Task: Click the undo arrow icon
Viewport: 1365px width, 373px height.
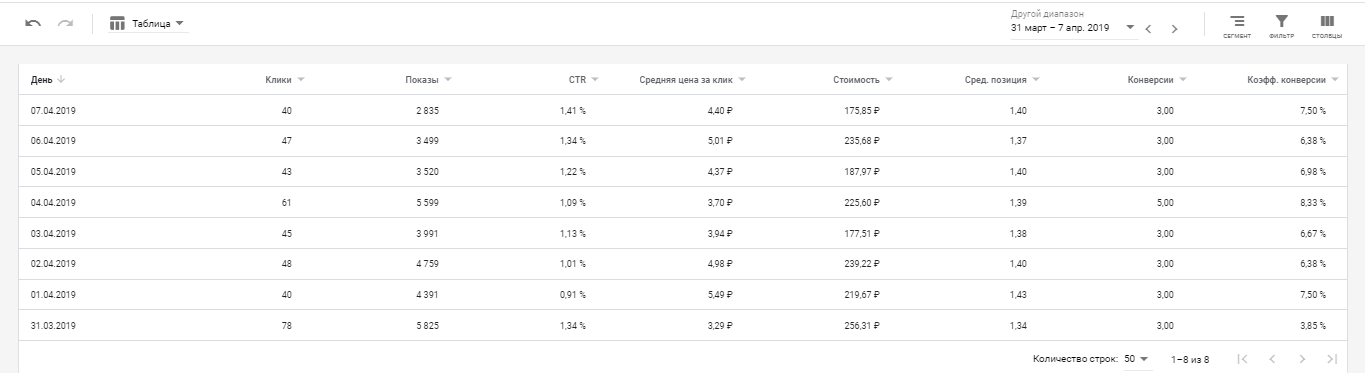Action: tap(33, 23)
